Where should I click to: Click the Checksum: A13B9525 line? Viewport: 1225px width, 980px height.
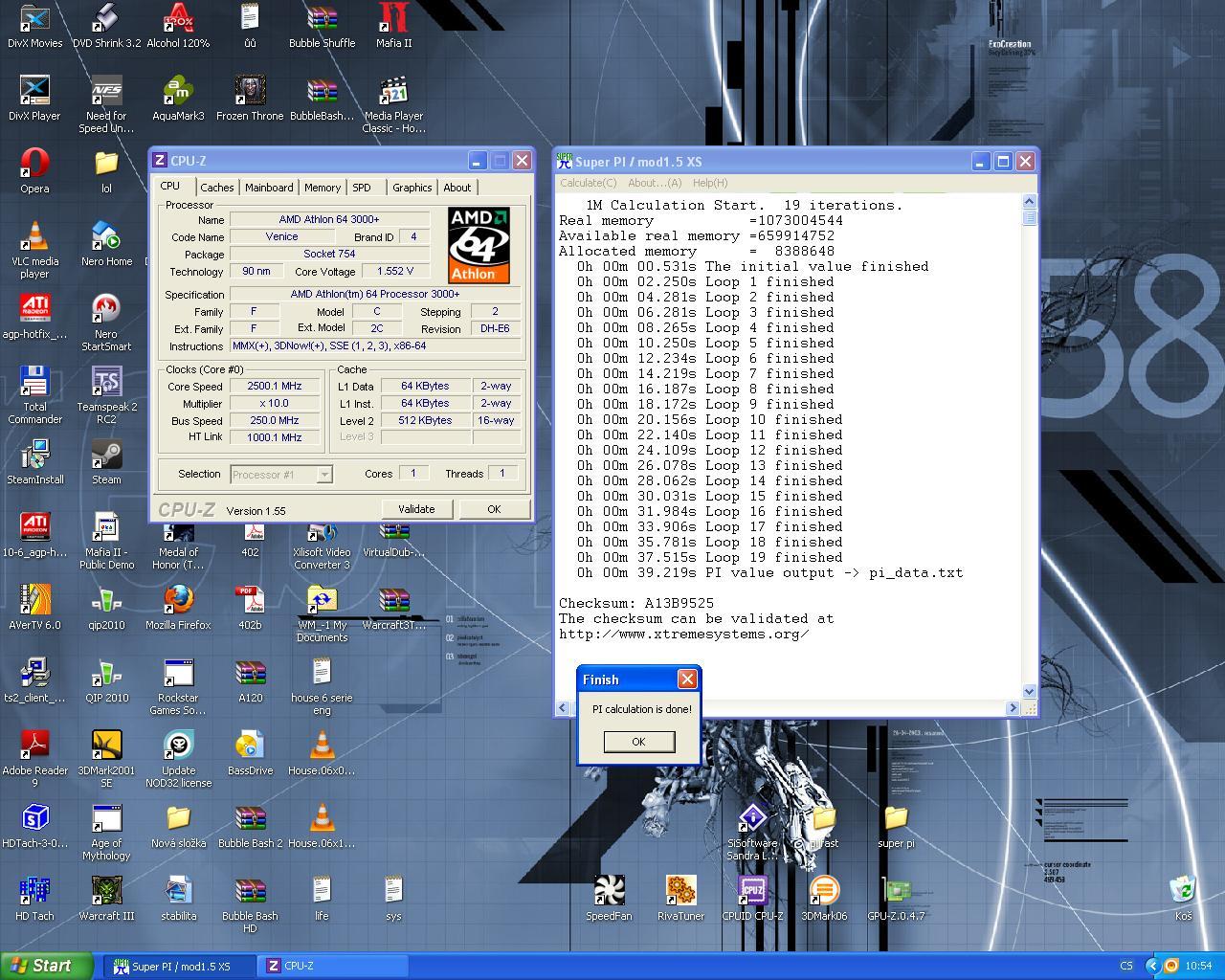[x=636, y=603]
